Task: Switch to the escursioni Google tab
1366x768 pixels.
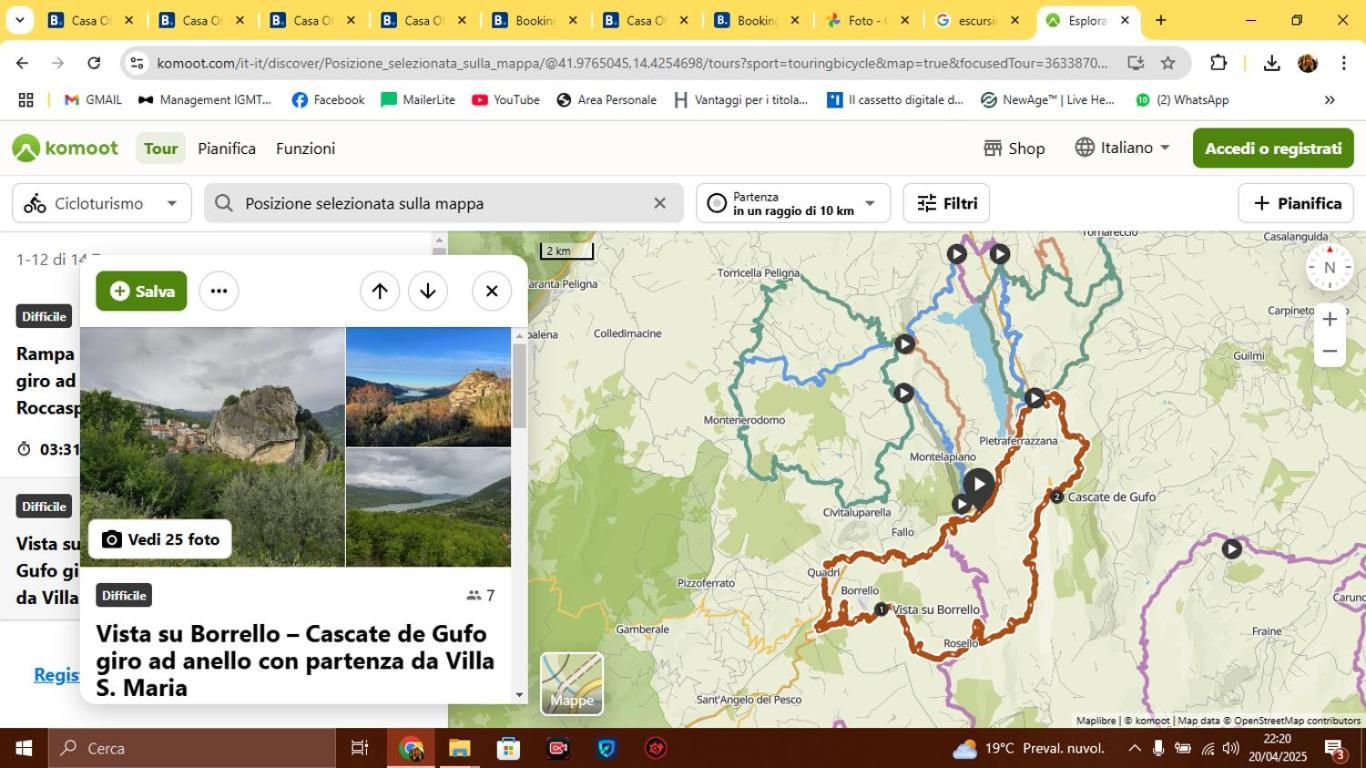Action: [x=976, y=20]
